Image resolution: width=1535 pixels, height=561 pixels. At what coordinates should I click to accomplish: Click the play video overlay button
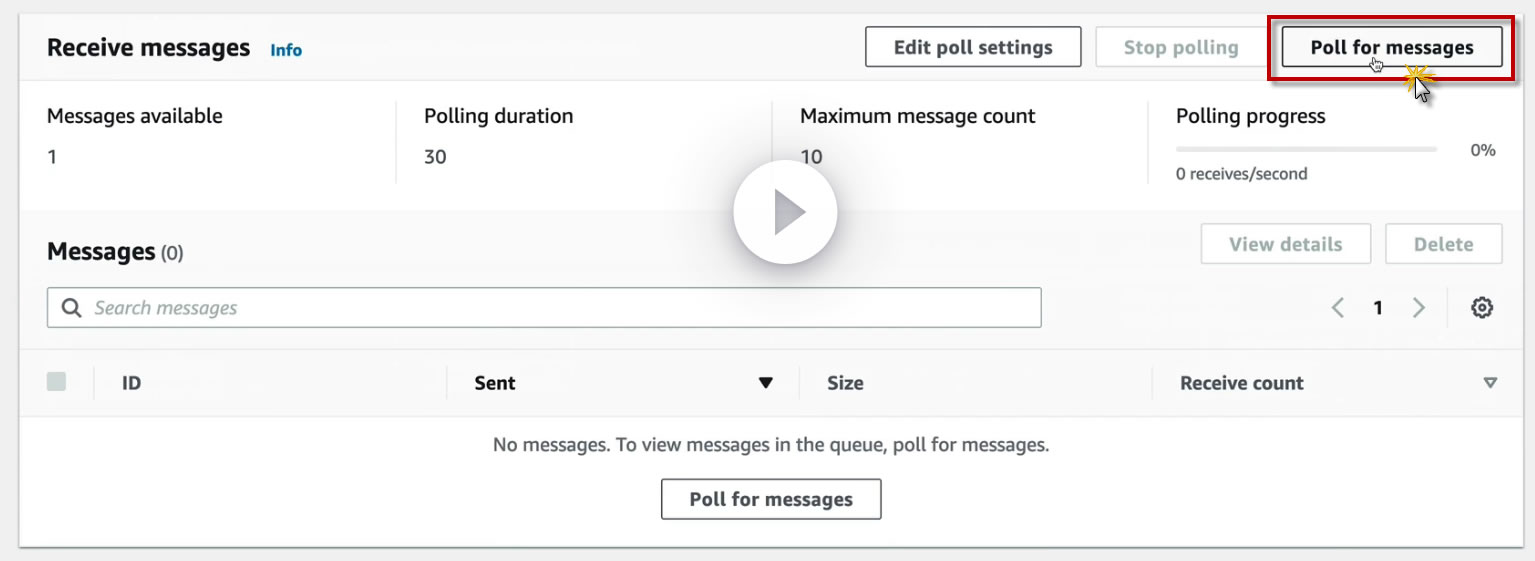784,212
